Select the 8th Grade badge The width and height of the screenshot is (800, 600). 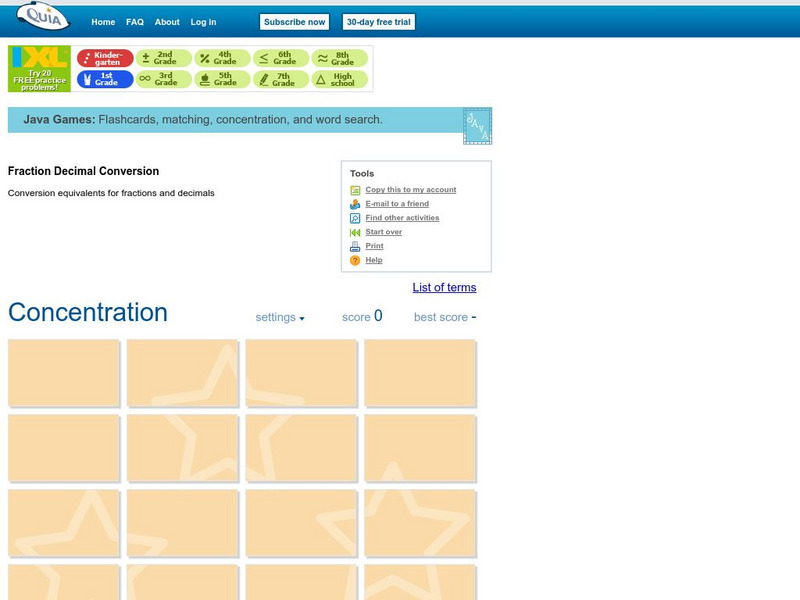coord(340,58)
